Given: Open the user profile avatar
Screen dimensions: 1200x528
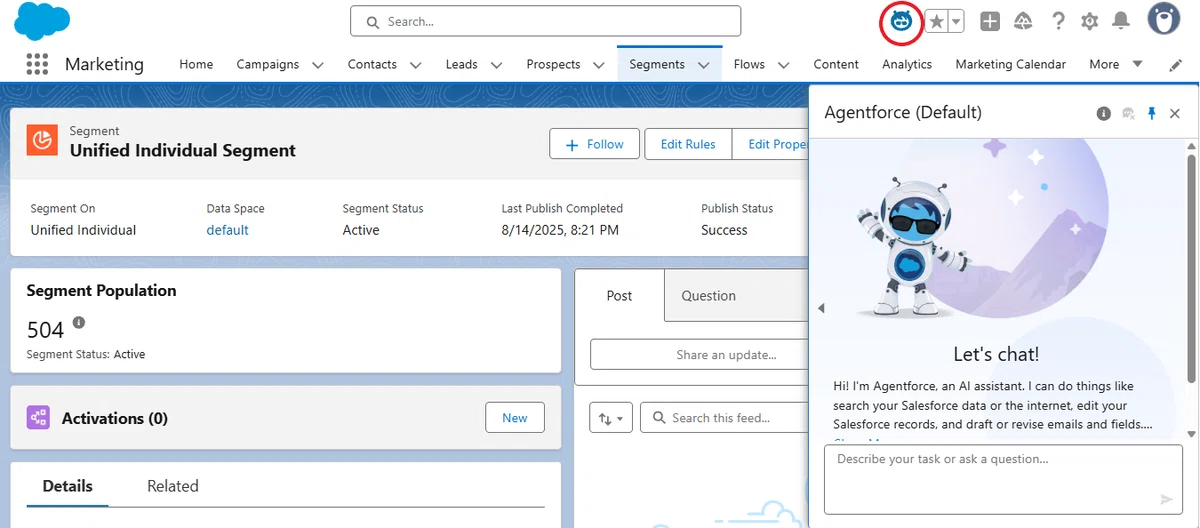Looking at the screenshot, I should (x=1163, y=19).
